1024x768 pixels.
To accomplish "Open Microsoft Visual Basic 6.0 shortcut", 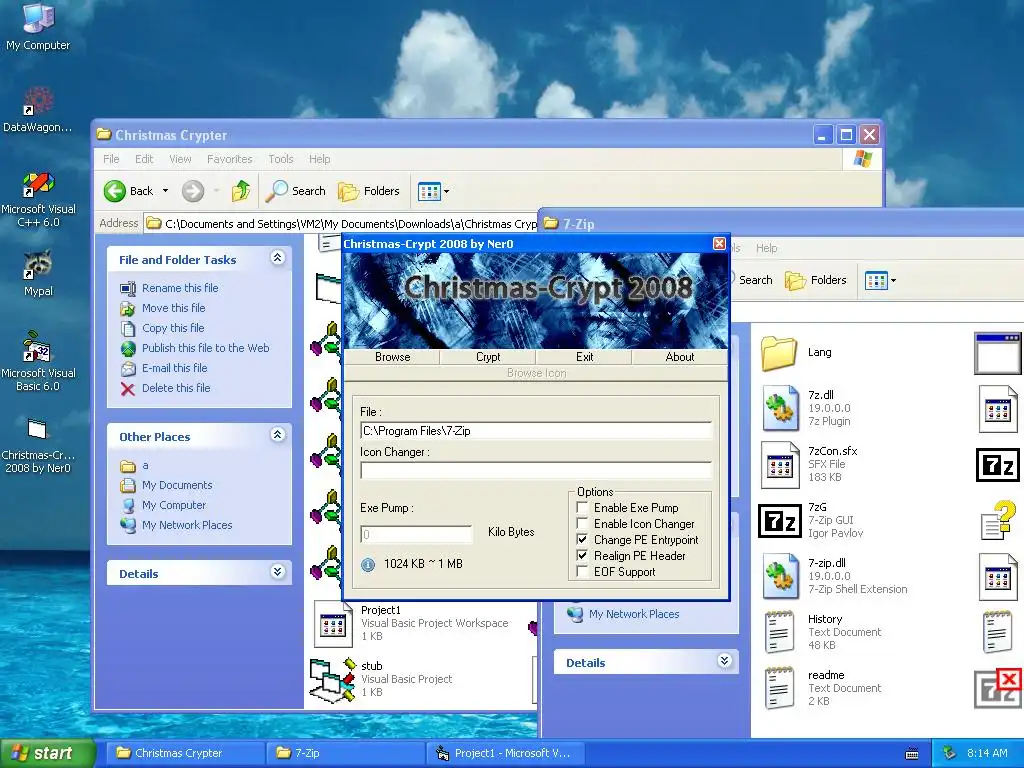I will pos(38,361).
